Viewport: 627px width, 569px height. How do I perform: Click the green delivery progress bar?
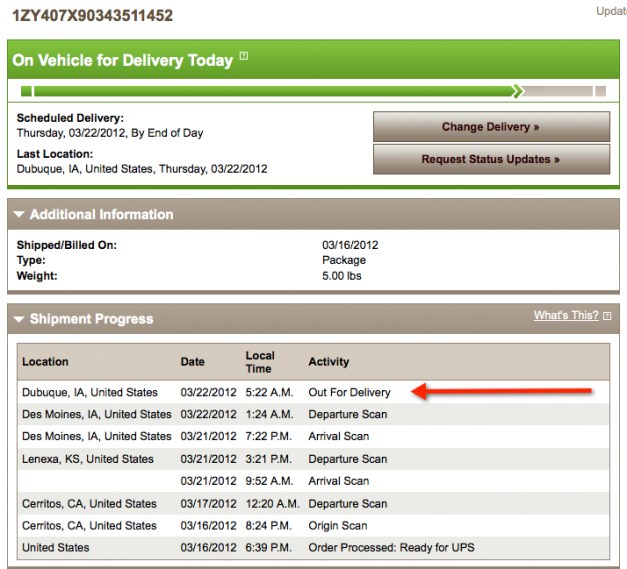(270, 91)
